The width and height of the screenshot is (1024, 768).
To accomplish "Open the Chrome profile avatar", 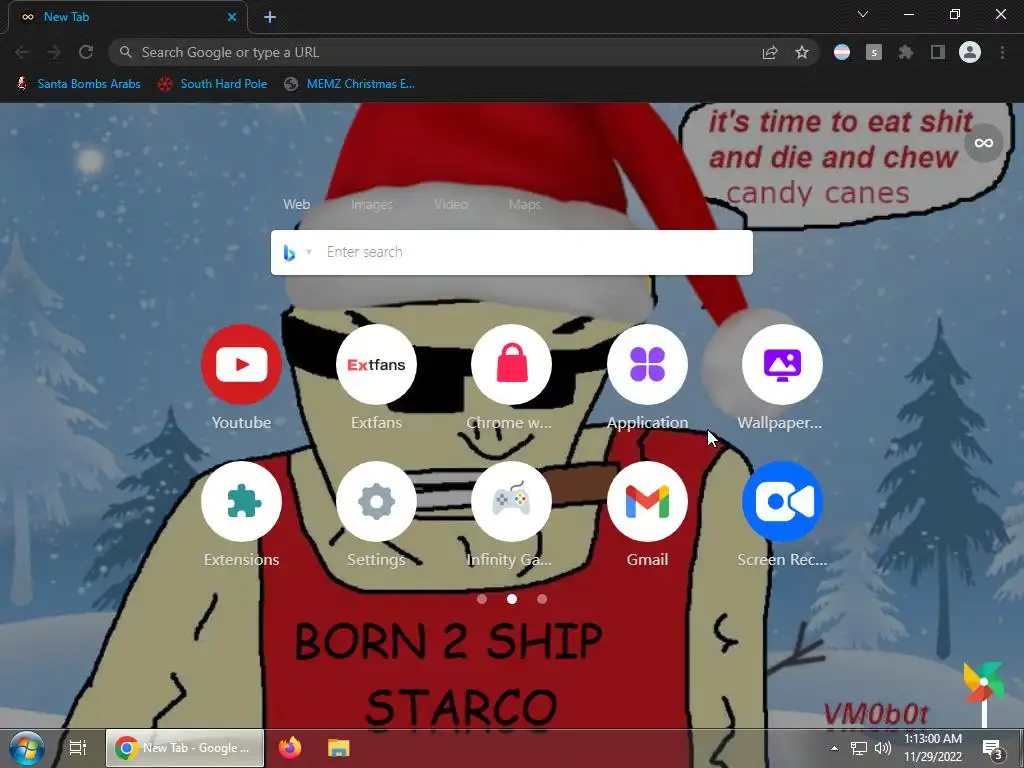I will click(x=970, y=52).
